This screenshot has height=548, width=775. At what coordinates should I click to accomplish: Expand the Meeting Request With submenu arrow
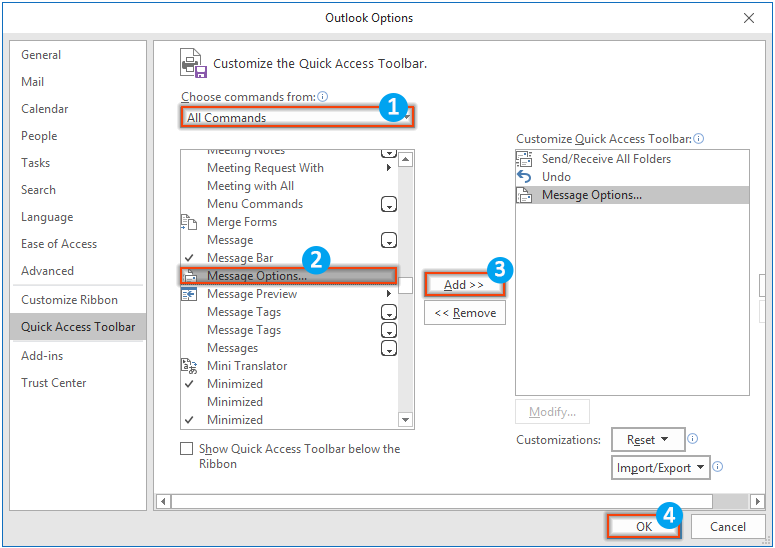(388, 168)
